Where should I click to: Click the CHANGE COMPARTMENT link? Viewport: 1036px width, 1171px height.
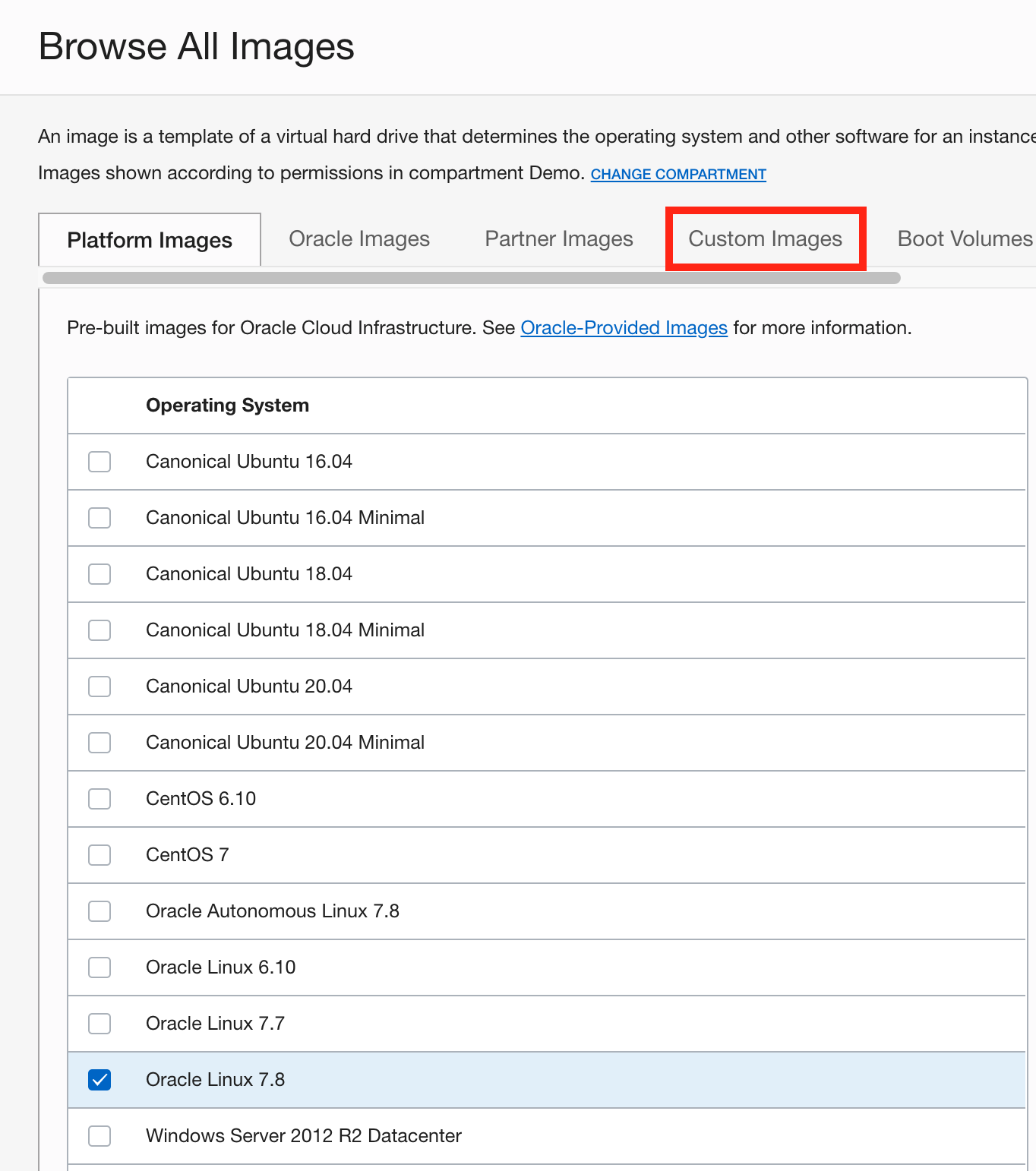678,174
